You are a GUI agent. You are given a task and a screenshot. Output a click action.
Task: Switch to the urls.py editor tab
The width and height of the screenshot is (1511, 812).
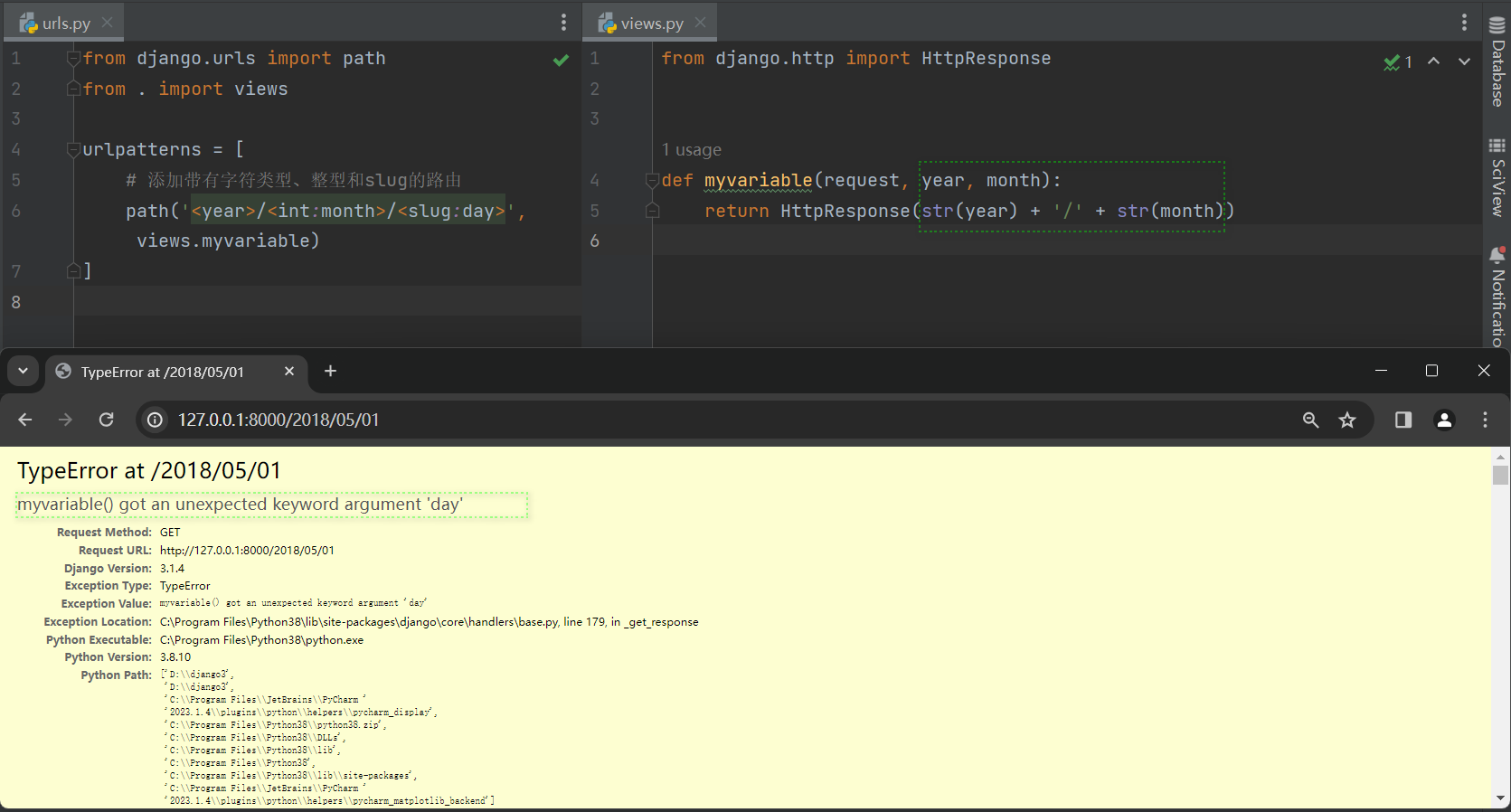tap(66, 24)
